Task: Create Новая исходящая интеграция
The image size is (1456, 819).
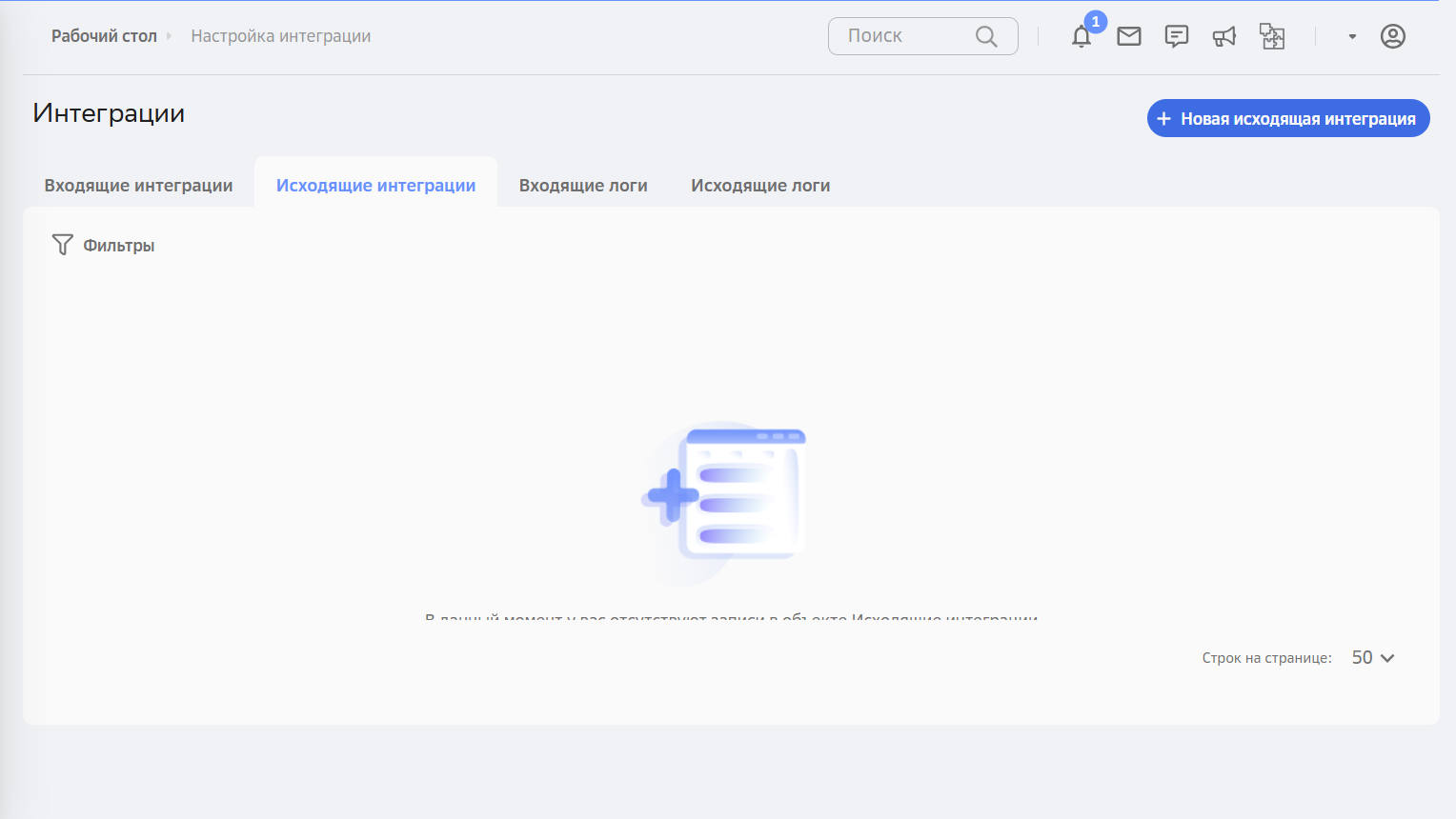Action: (1288, 118)
